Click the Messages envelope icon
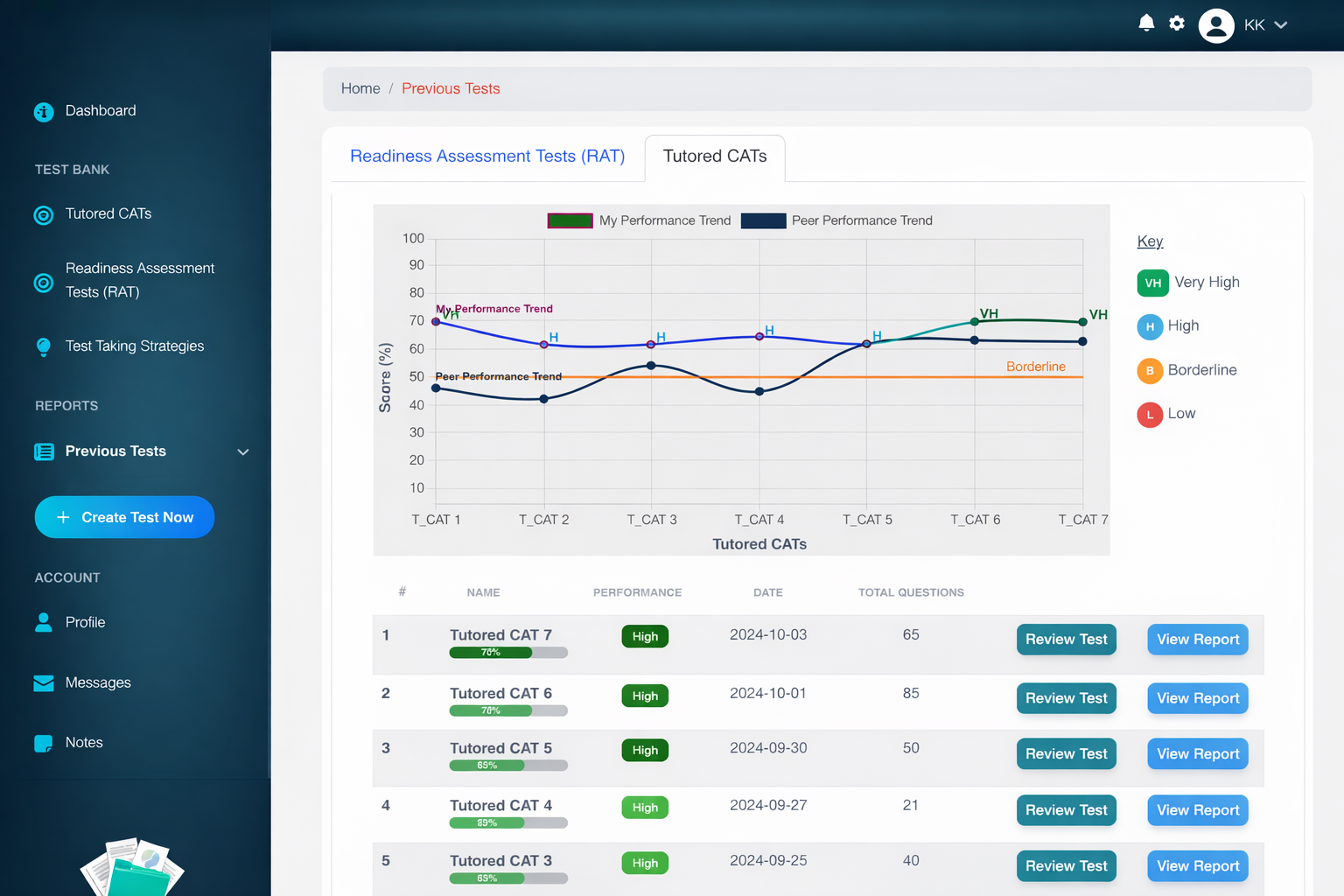 pos(44,683)
